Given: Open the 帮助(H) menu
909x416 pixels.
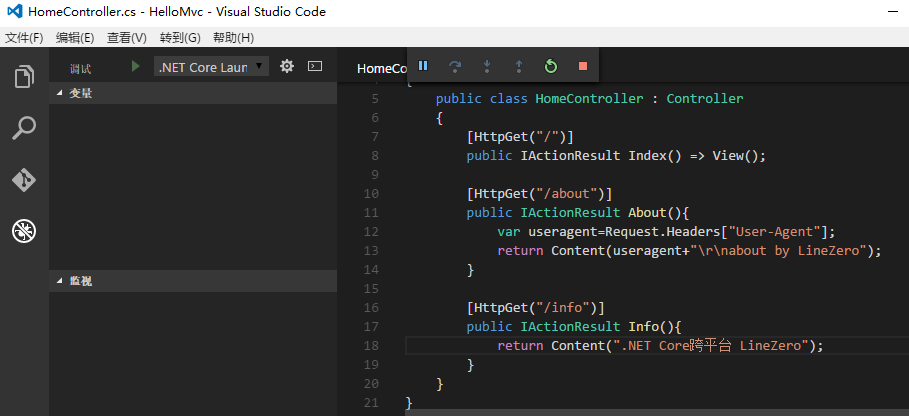Looking at the screenshot, I should click(x=234, y=38).
